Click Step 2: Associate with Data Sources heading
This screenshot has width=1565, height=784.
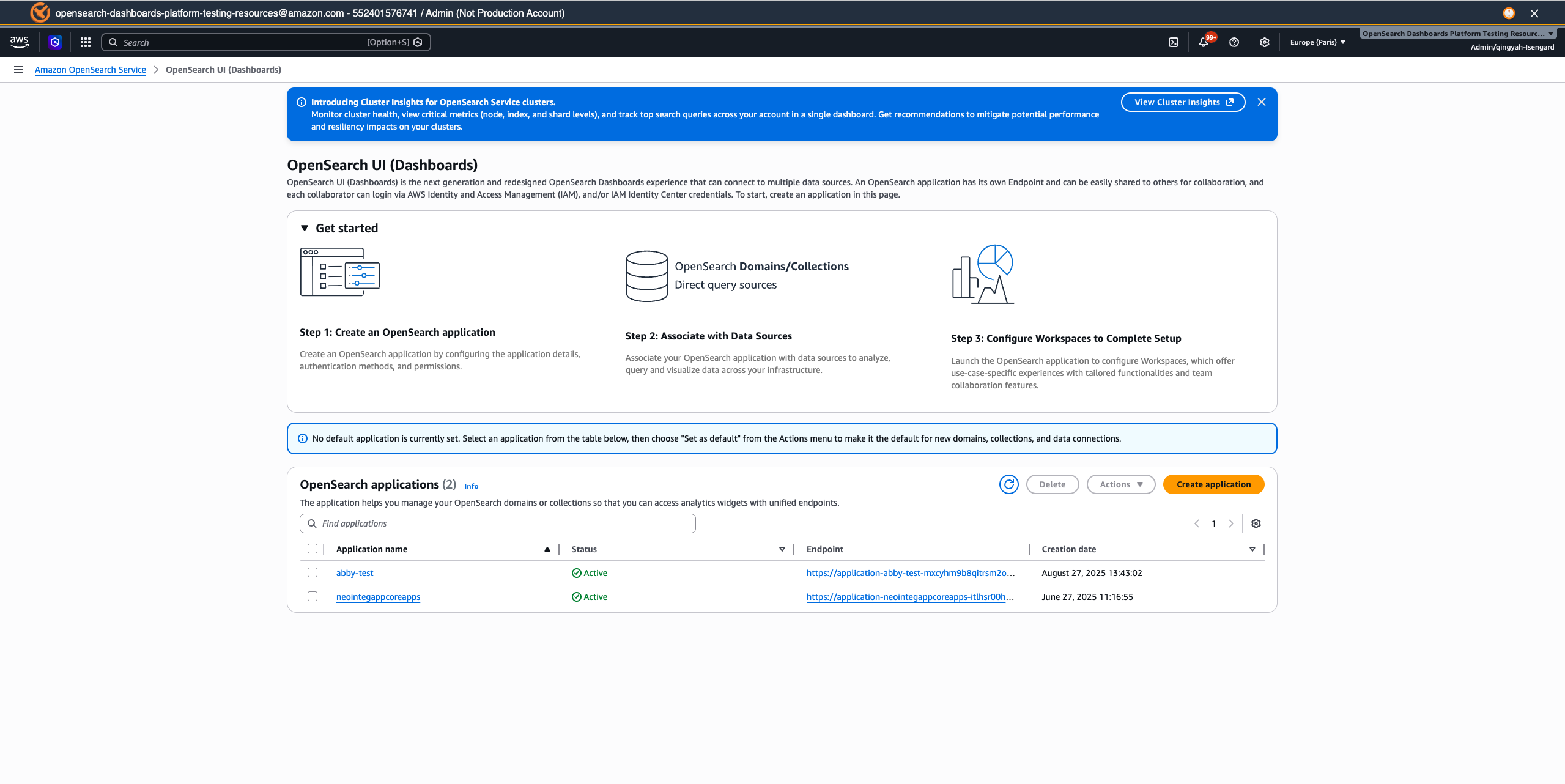[709, 336]
